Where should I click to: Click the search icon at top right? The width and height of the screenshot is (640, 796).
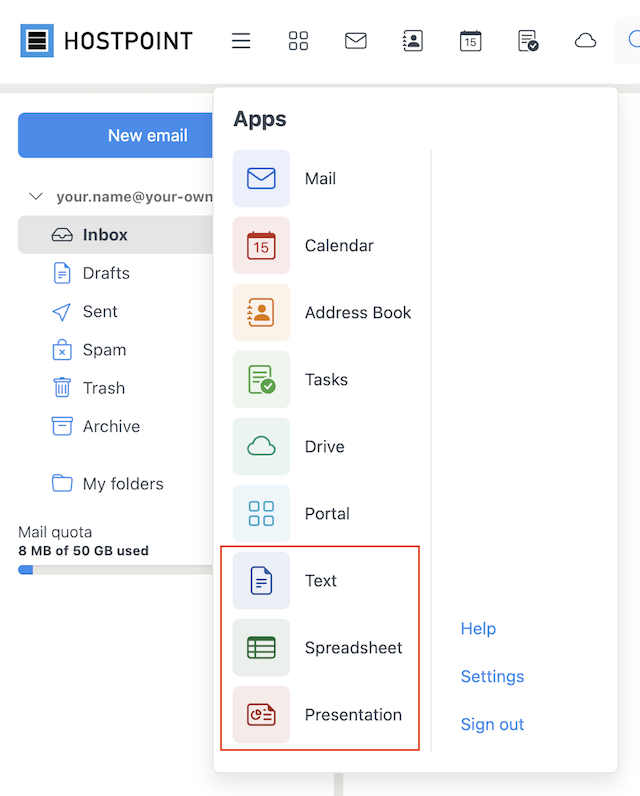633,40
